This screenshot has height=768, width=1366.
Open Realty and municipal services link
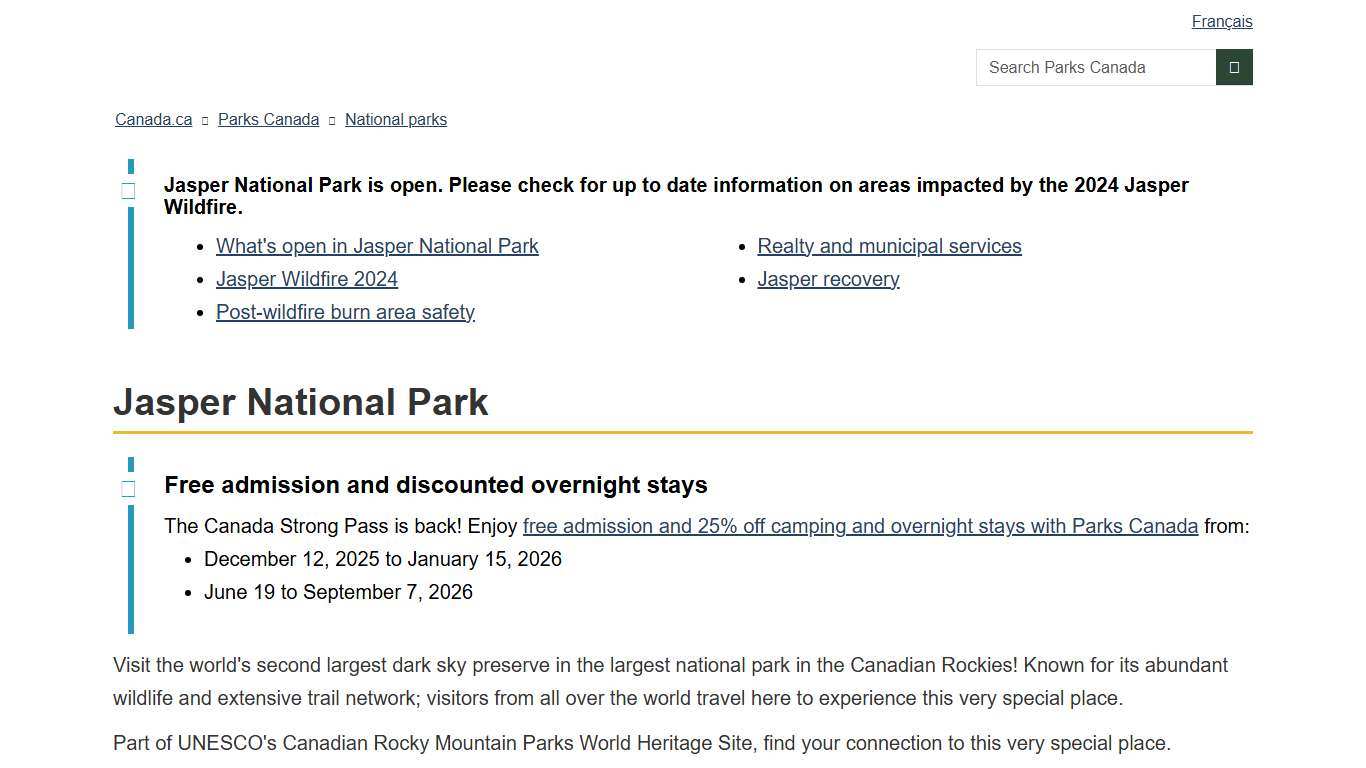(x=889, y=246)
